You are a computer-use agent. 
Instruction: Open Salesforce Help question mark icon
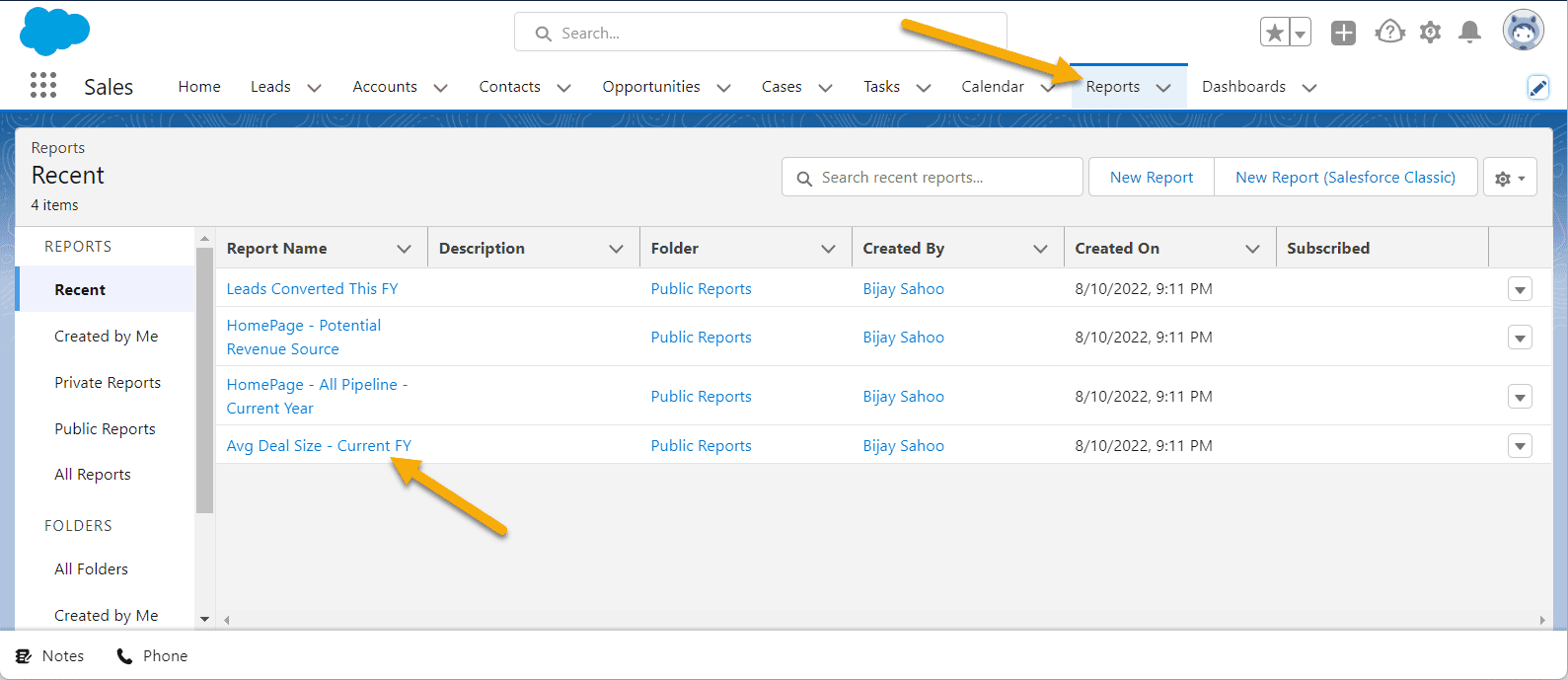click(x=1389, y=33)
